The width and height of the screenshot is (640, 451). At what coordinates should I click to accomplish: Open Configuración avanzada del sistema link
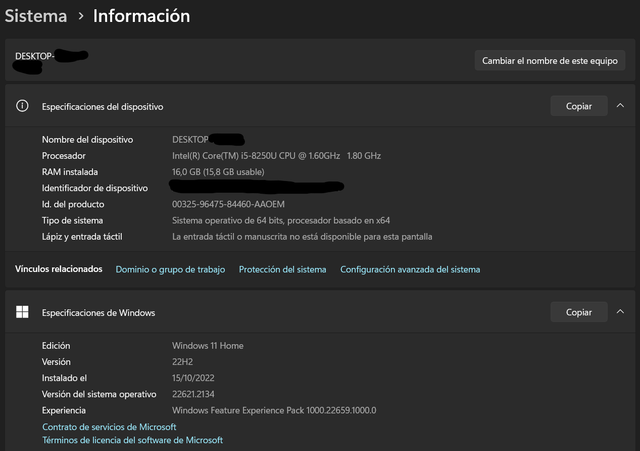410,270
